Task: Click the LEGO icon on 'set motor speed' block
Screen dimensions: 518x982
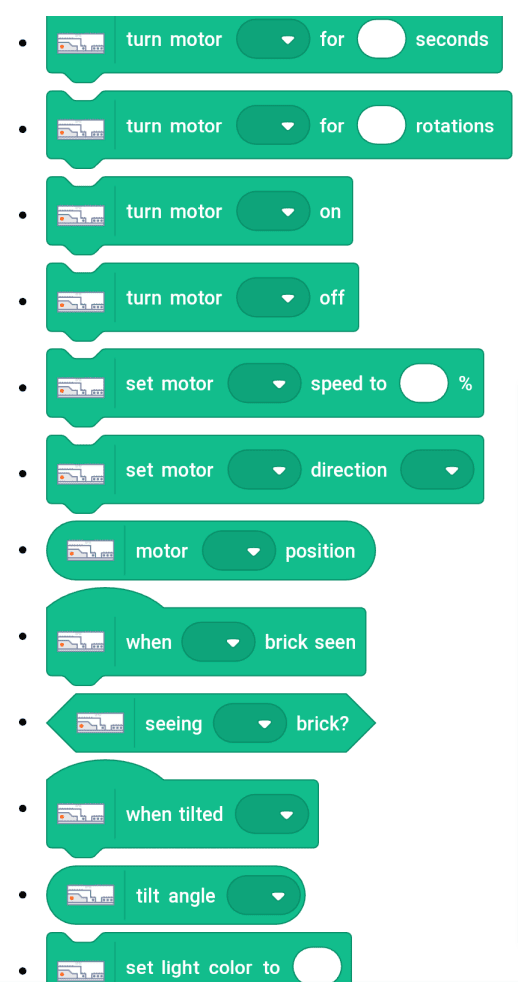Action: pos(81,388)
